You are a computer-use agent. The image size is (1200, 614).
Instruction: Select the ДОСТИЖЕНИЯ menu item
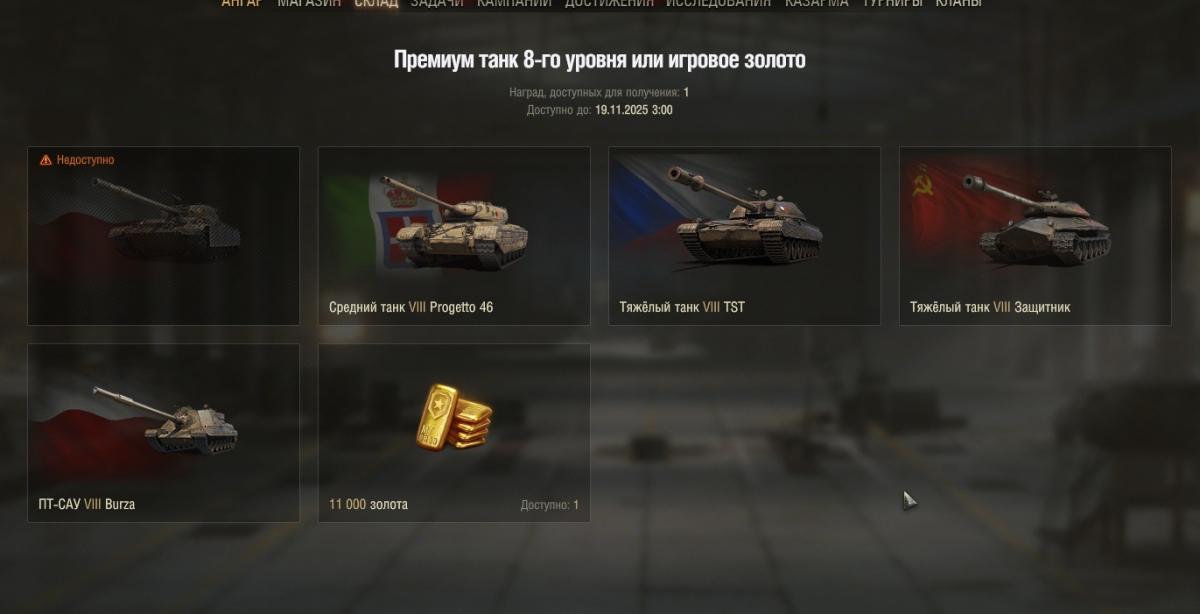click(x=609, y=4)
